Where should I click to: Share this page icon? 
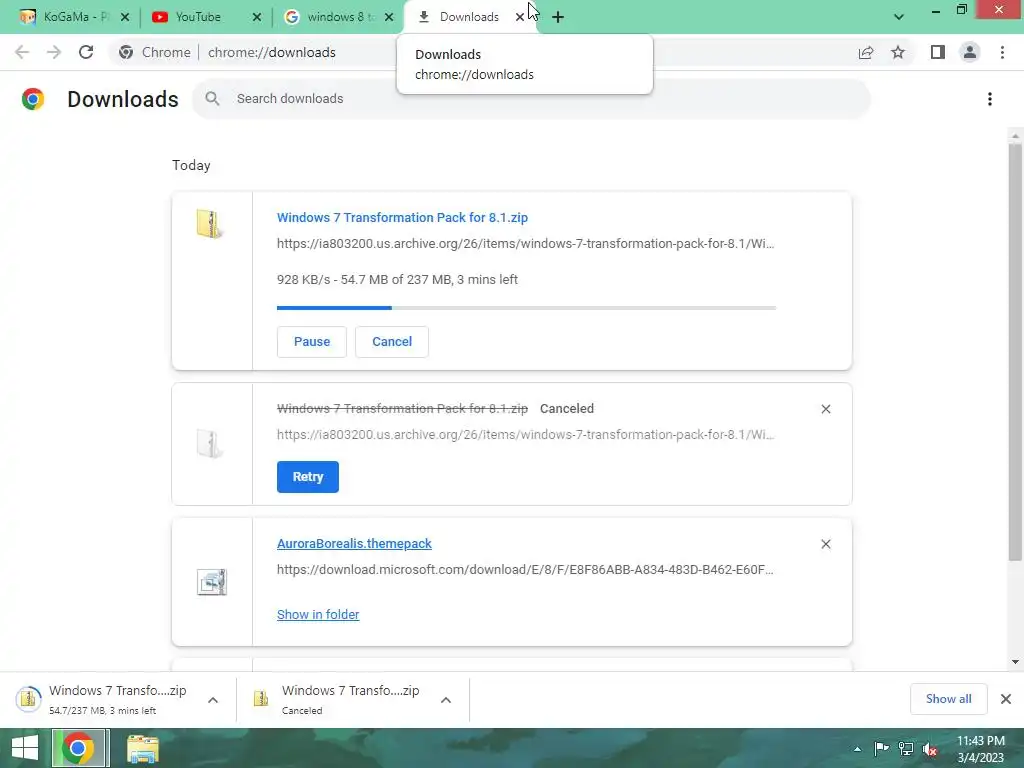pyautogui.click(x=866, y=52)
